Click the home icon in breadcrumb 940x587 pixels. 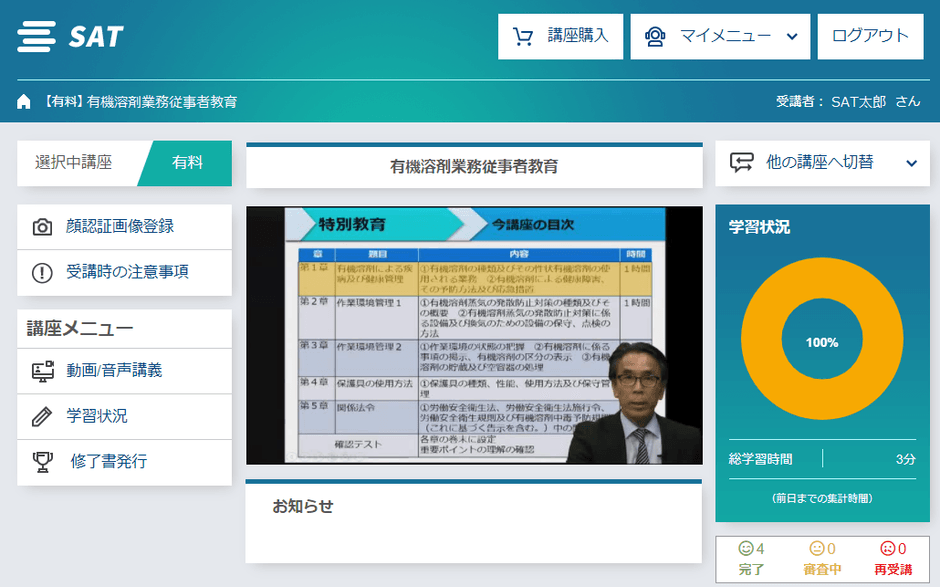tap(24, 102)
